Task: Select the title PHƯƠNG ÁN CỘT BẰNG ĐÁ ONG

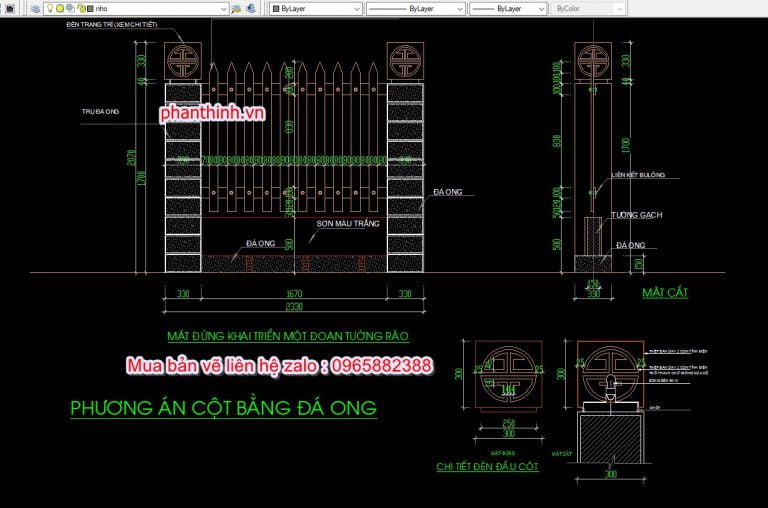Action: pyautogui.click(x=223, y=408)
